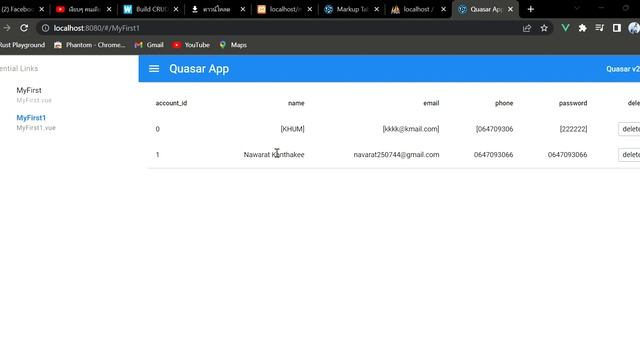Click the Nawarat Kanthakee name cell
The width and height of the screenshot is (640, 360).
coord(274,155)
